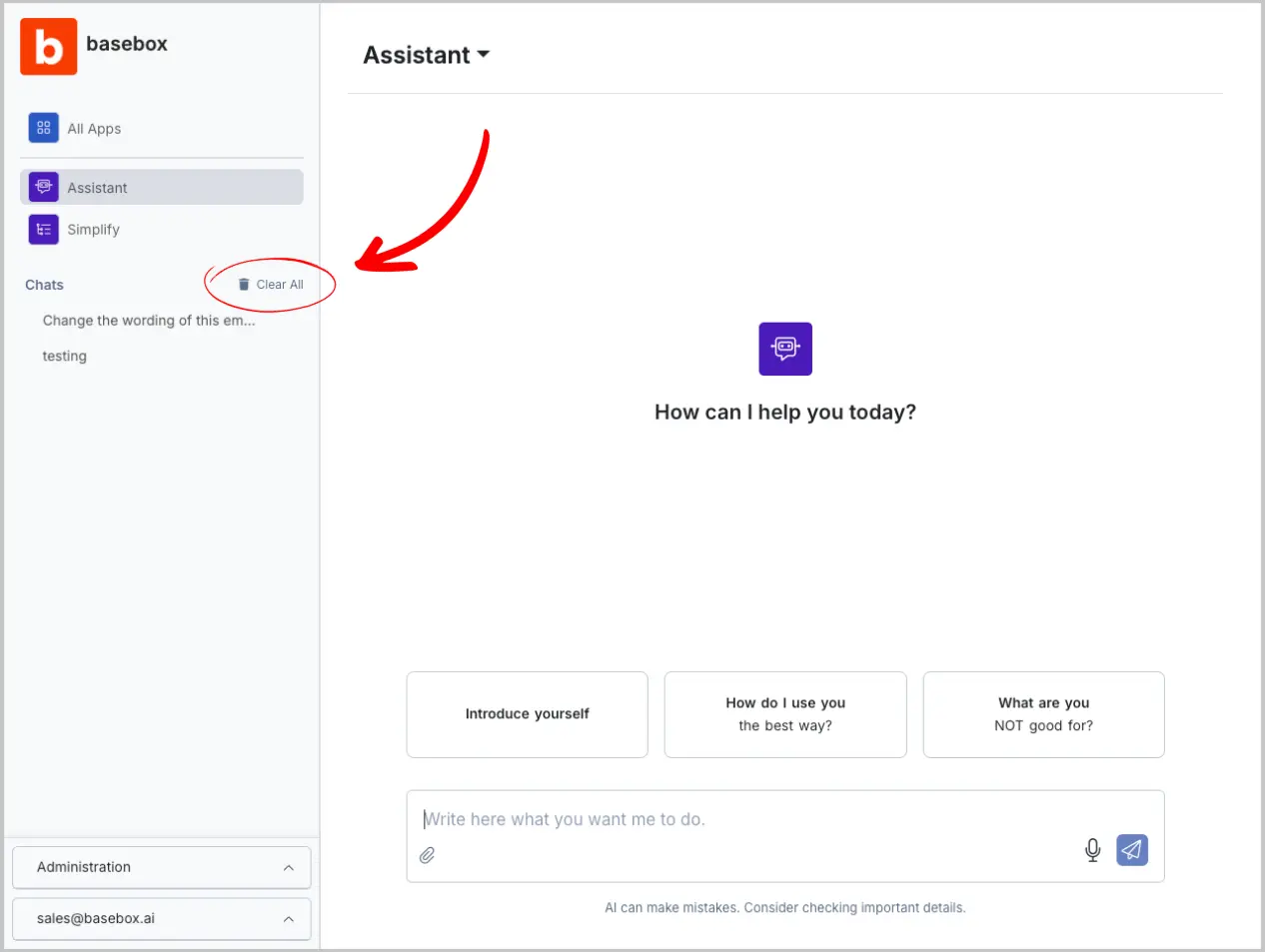The image size is (1265, 952).
Task: Focus the message input text field
Action: click(739, 819)
